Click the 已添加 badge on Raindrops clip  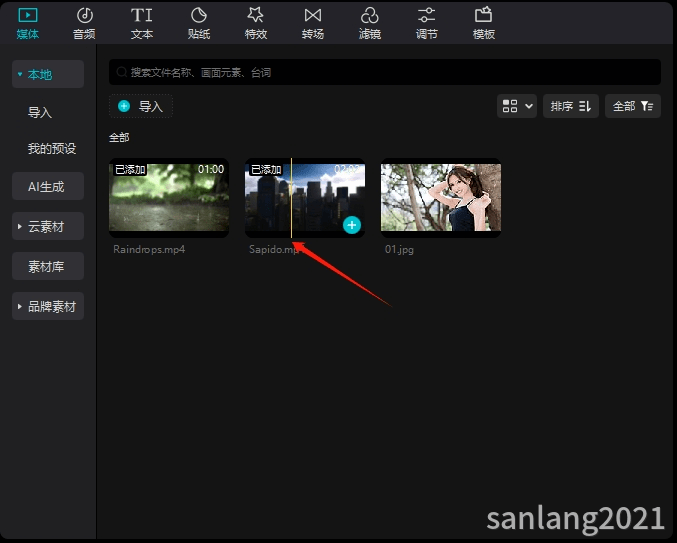[130, 170]
